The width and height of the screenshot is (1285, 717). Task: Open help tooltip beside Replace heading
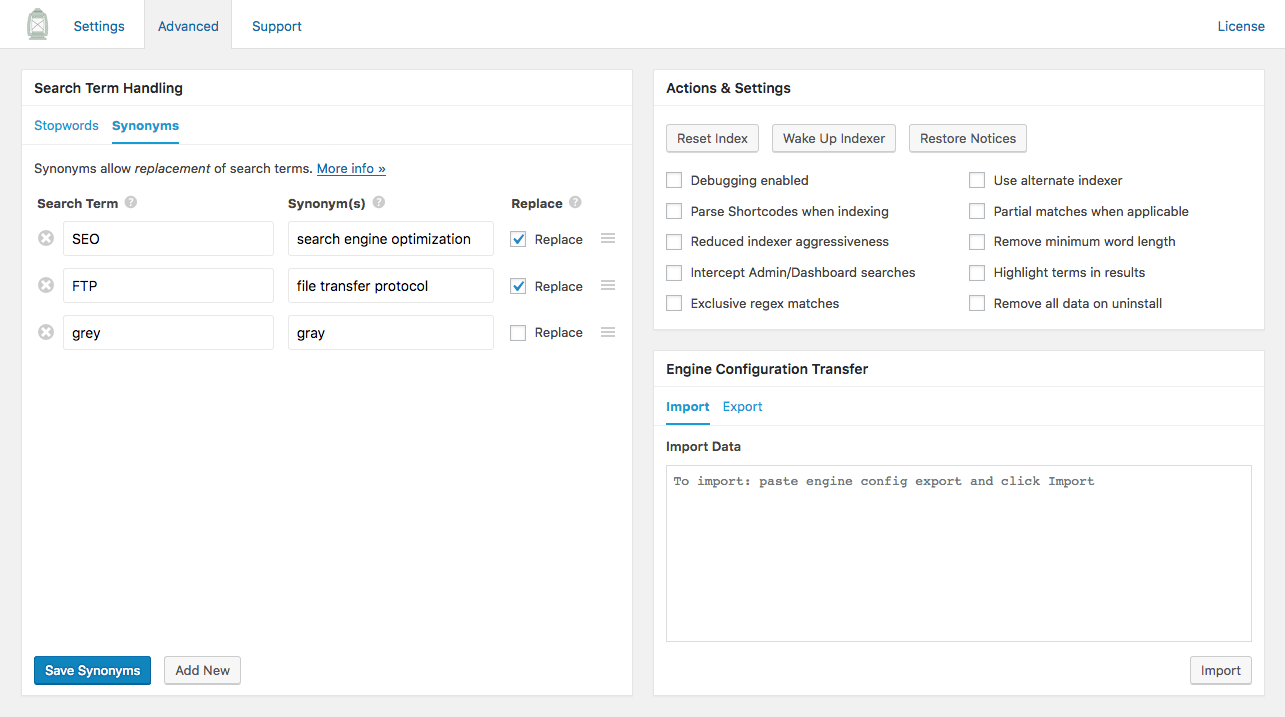click(x=575, y=203)
